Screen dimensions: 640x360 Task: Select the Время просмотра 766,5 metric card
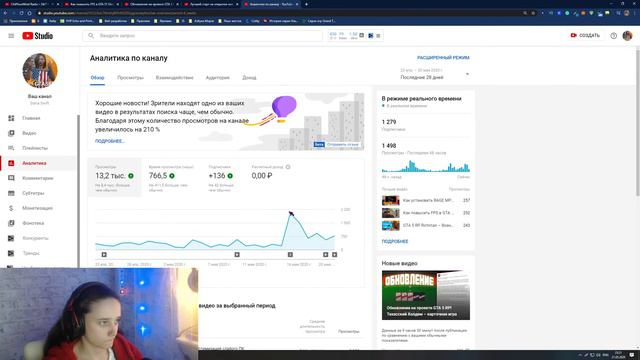[171, 178]
